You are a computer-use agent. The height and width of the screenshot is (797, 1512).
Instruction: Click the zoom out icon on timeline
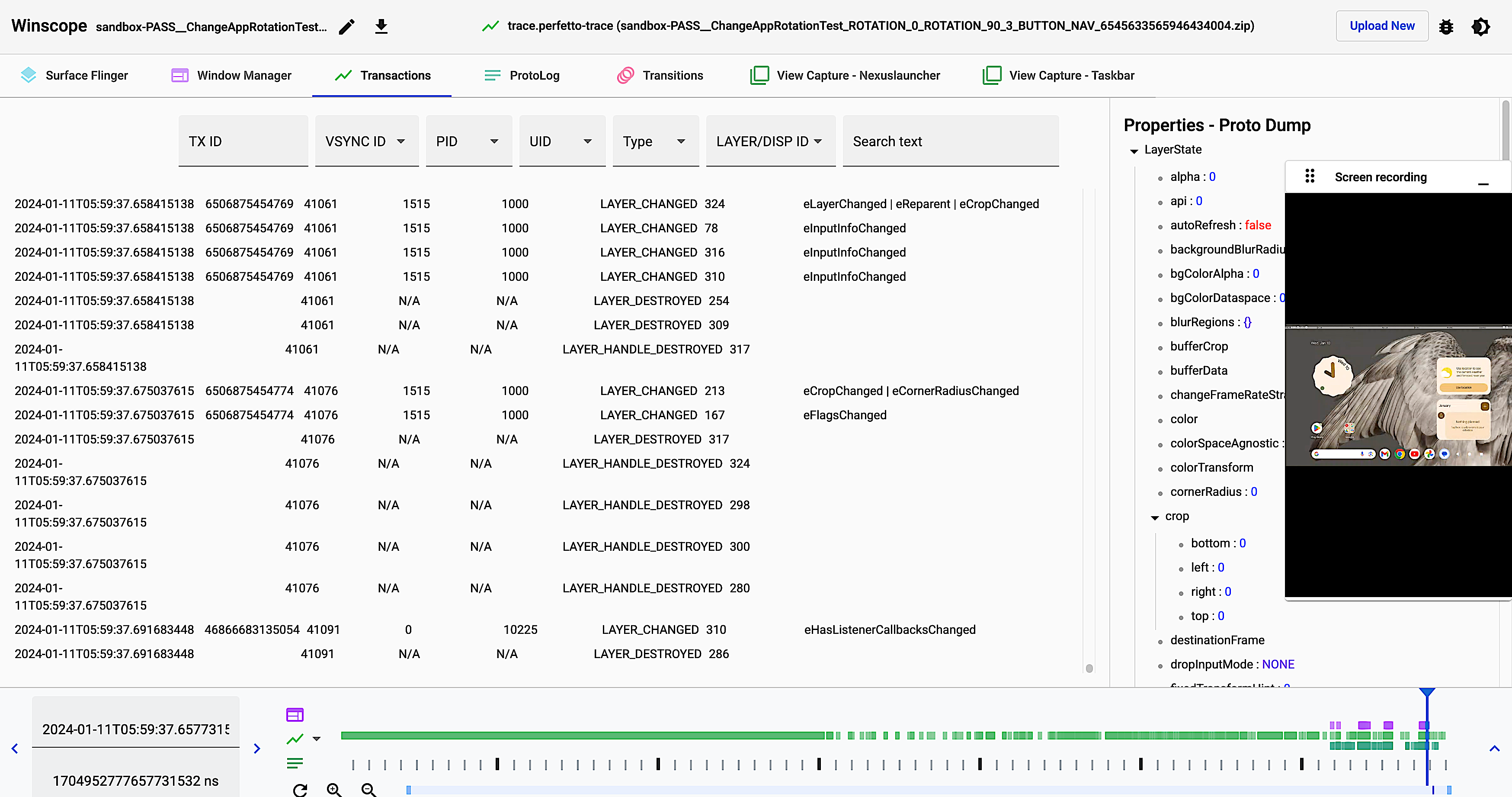tap(369, 789)
